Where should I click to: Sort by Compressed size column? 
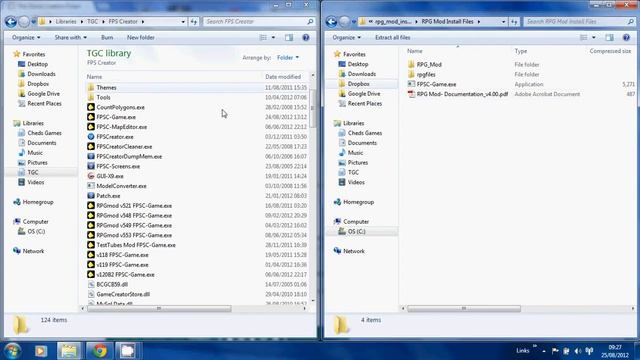tap(610, 51)
